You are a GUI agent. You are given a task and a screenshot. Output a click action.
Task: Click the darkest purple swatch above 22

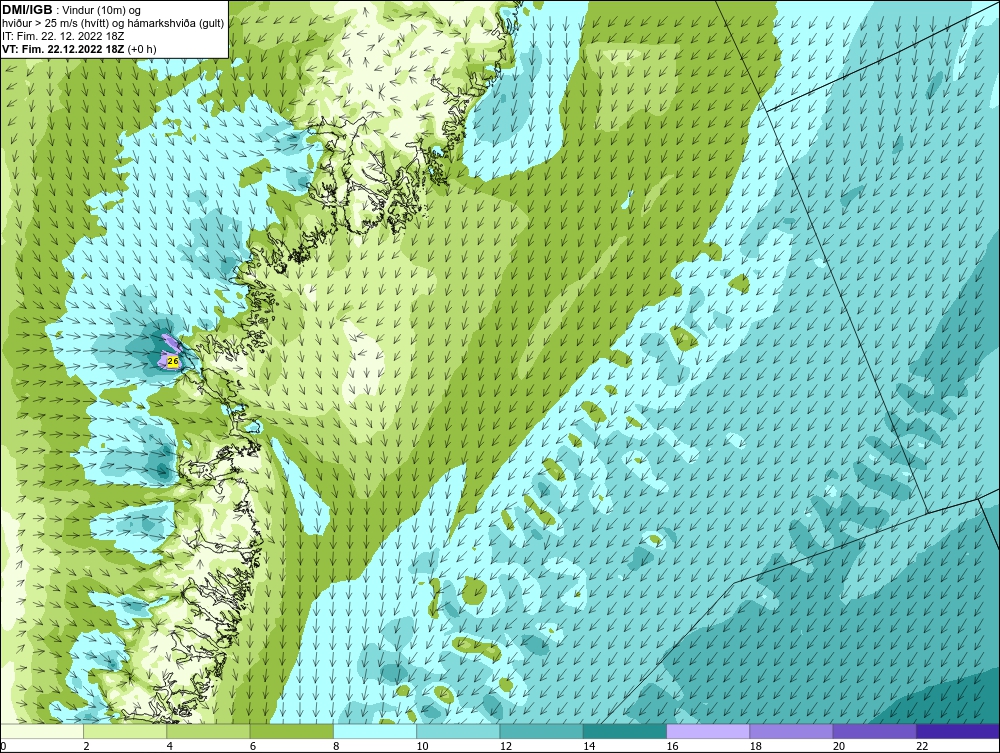(958, 731)
